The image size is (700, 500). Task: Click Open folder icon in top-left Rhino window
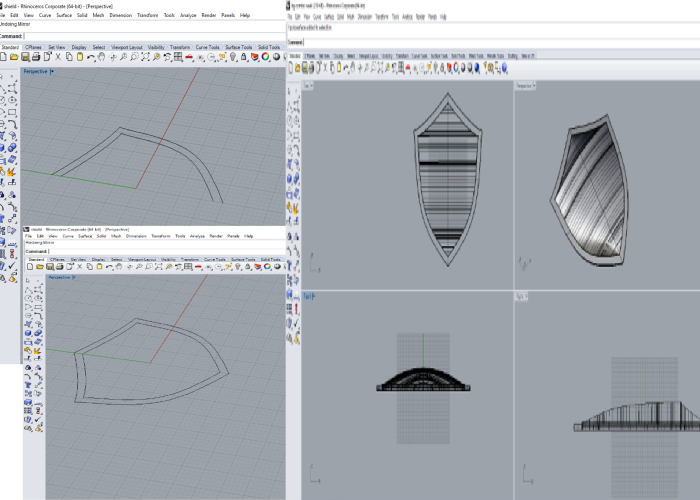14,57
